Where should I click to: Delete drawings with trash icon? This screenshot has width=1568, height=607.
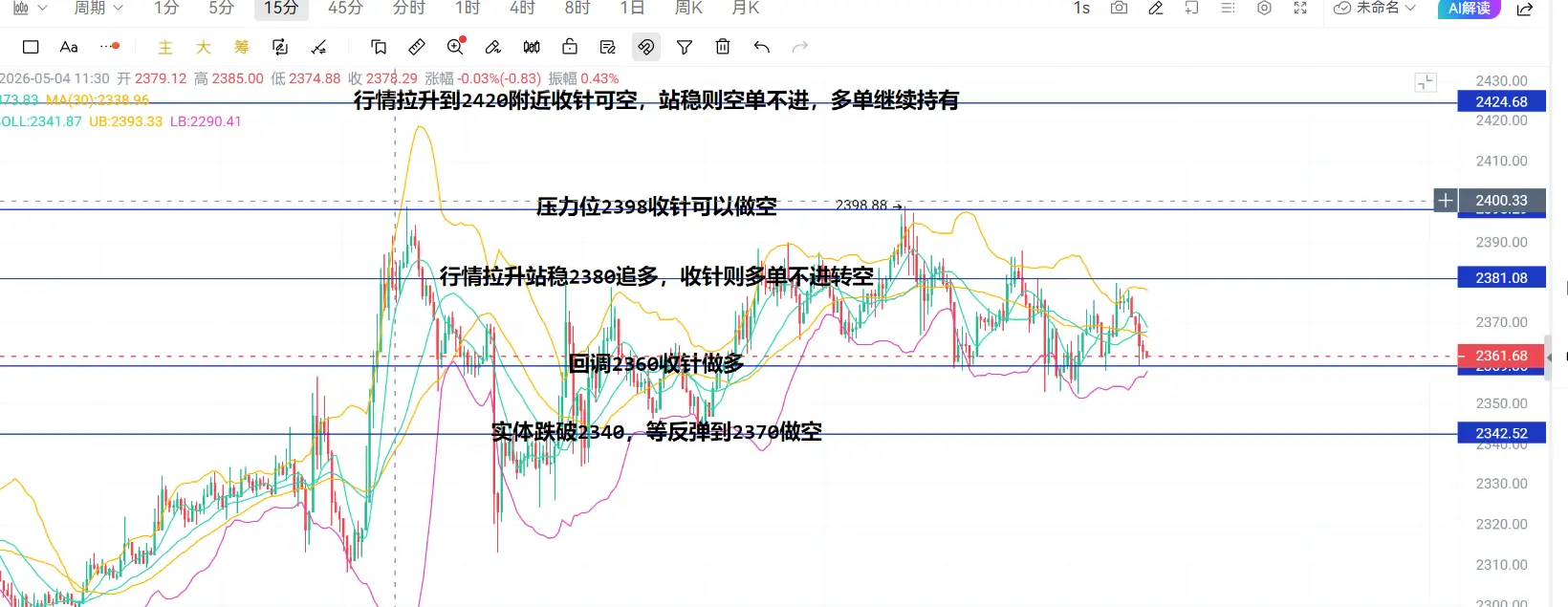click(723, 47)
